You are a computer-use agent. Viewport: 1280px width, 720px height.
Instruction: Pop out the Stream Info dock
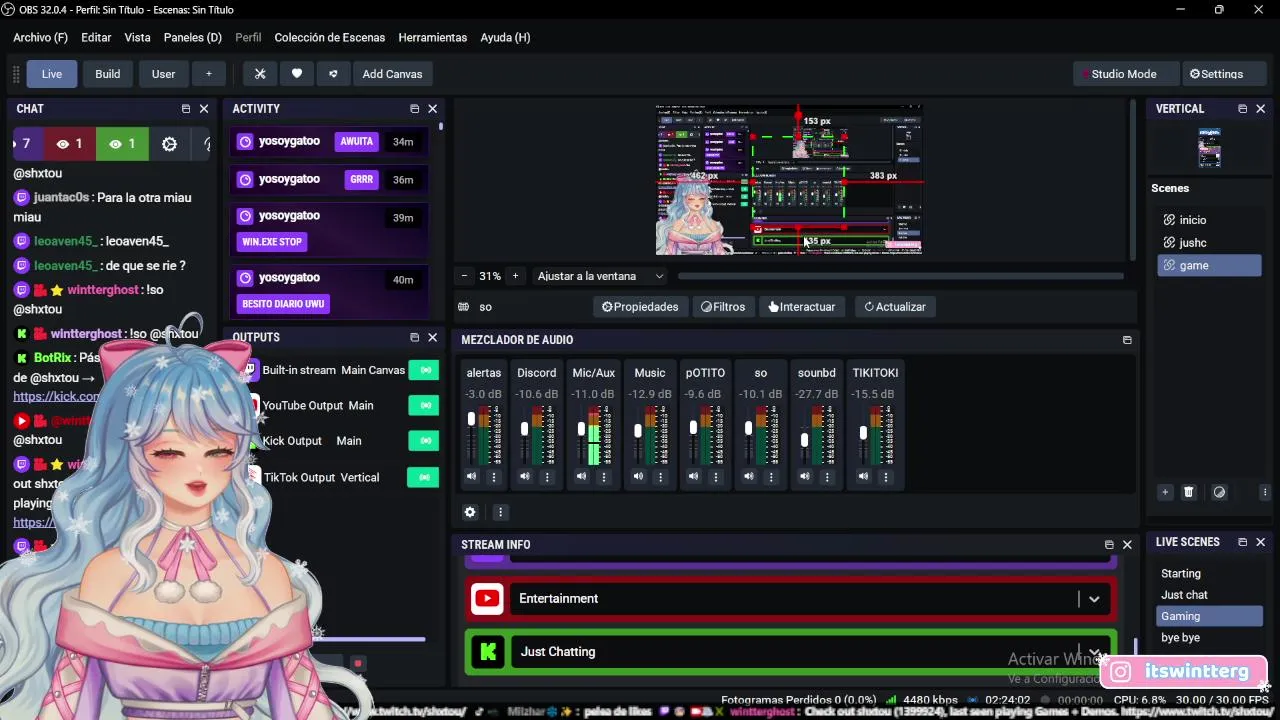(x=1109, y=545)
